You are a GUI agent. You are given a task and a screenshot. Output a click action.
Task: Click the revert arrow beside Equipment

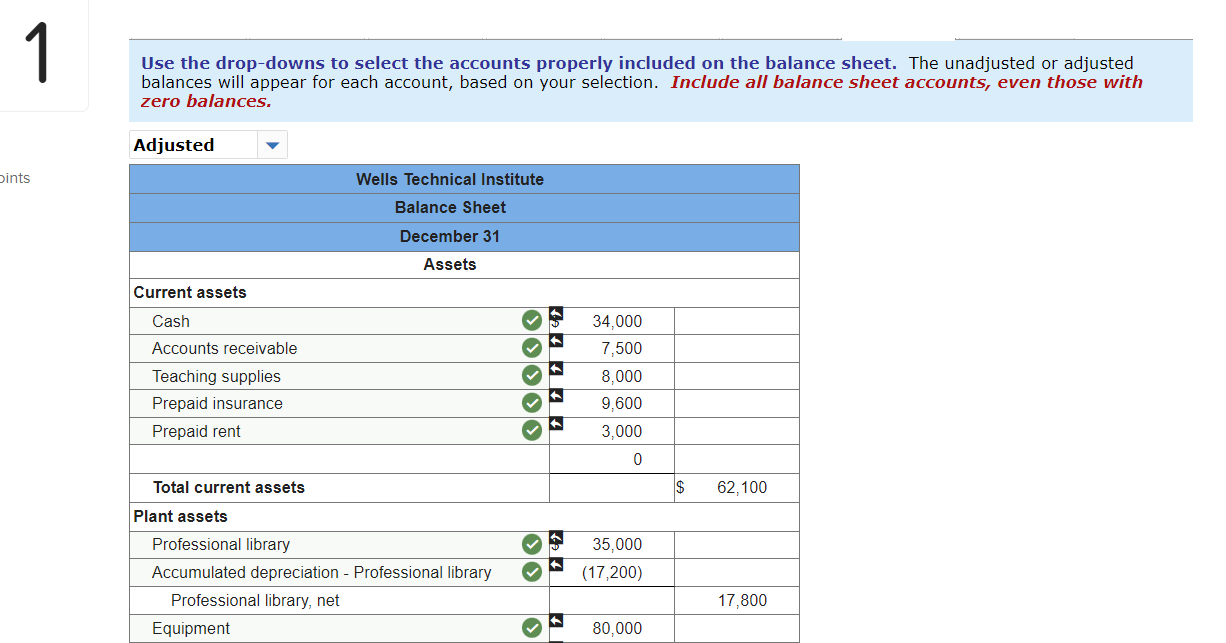555,622
